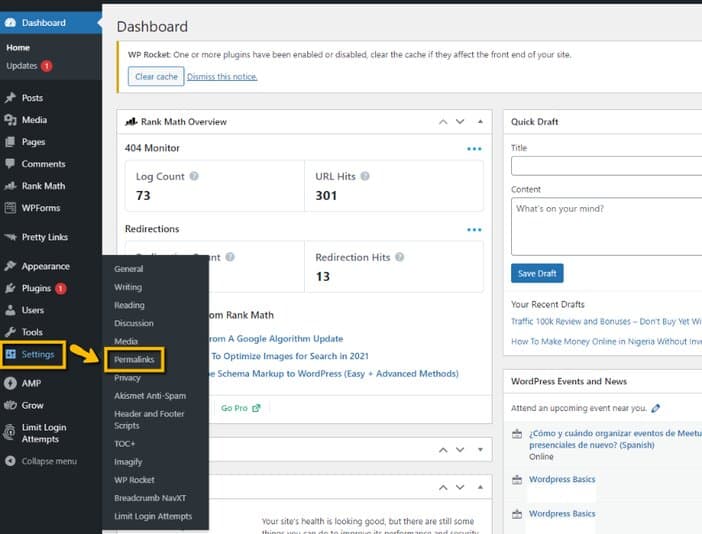Click the Plugins plug icon

(x=10, y=288)
